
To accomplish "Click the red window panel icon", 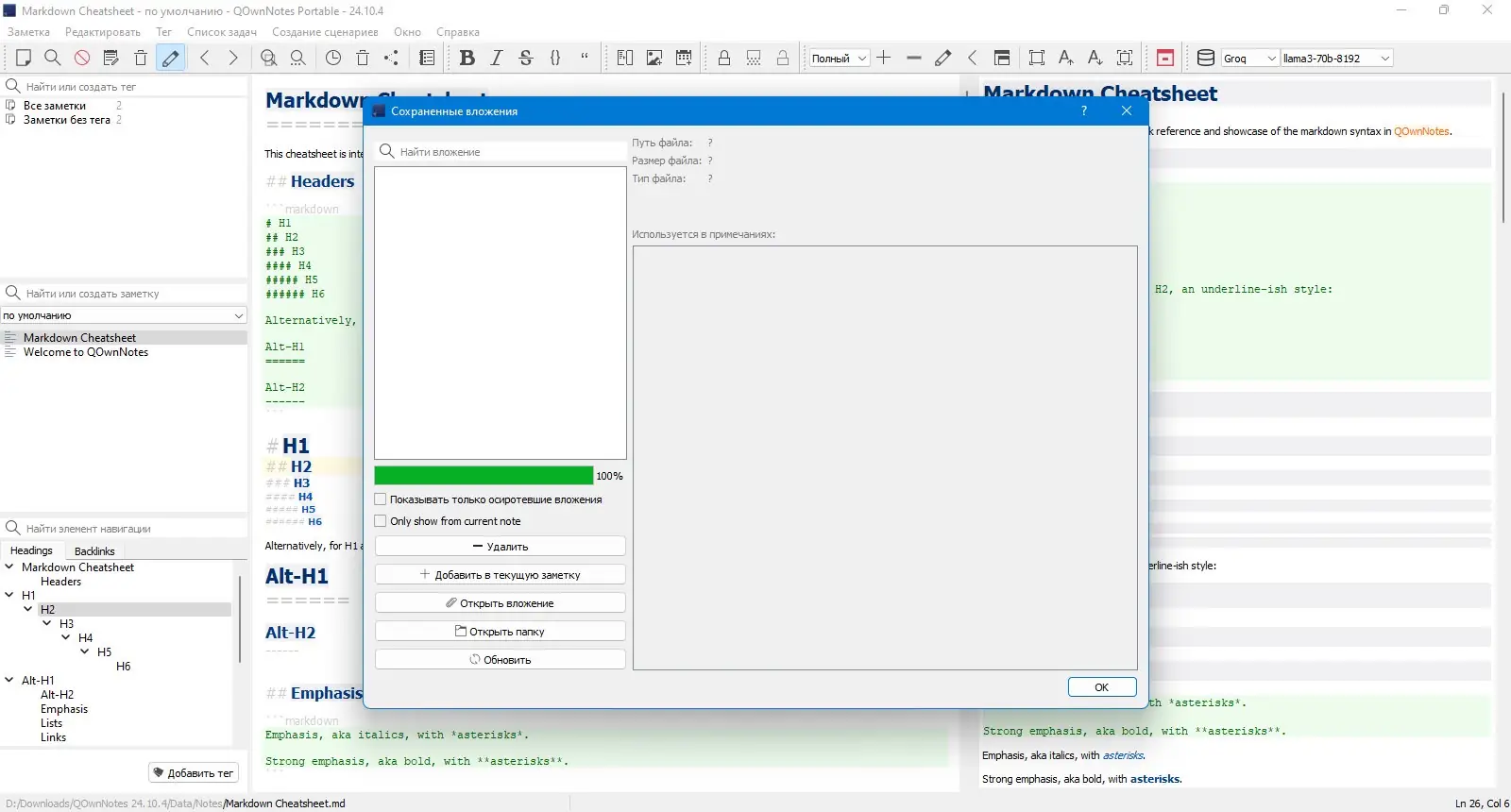I will (x=1165, y=58).
